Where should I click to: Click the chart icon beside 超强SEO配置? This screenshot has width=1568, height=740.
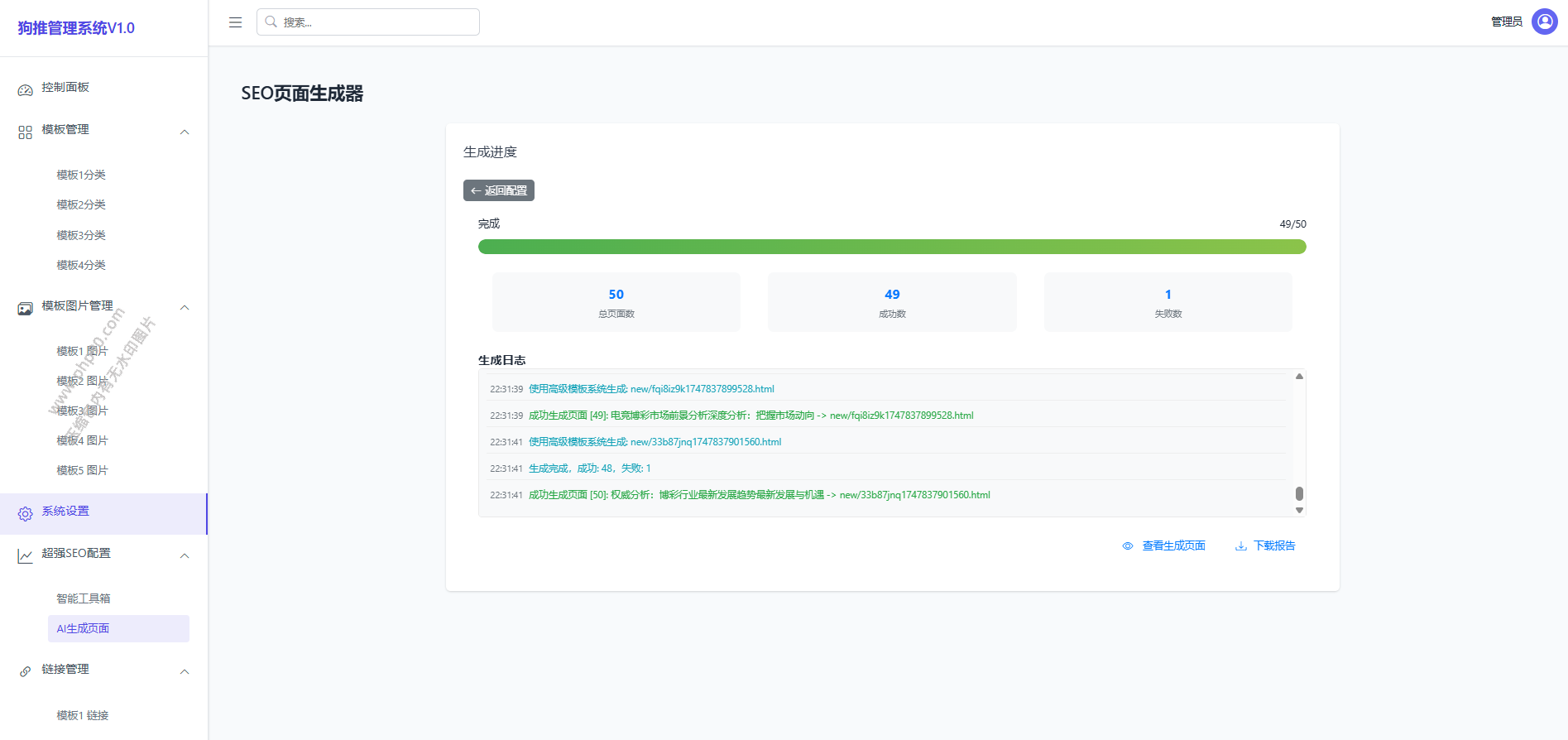26,555
